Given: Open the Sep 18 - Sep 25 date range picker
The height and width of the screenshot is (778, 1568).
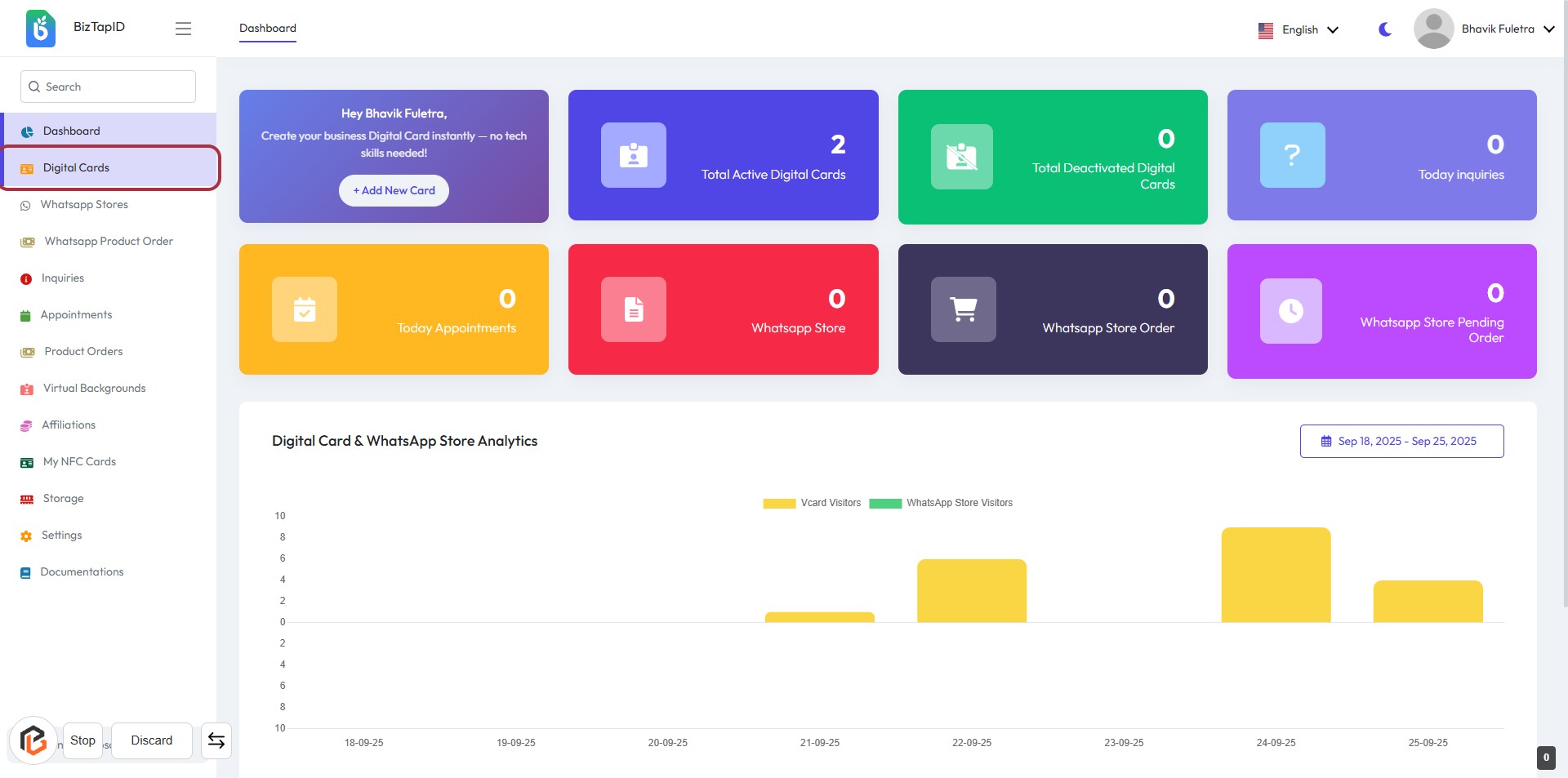Looking at the screenshot, I should [x=1401, y=441].
